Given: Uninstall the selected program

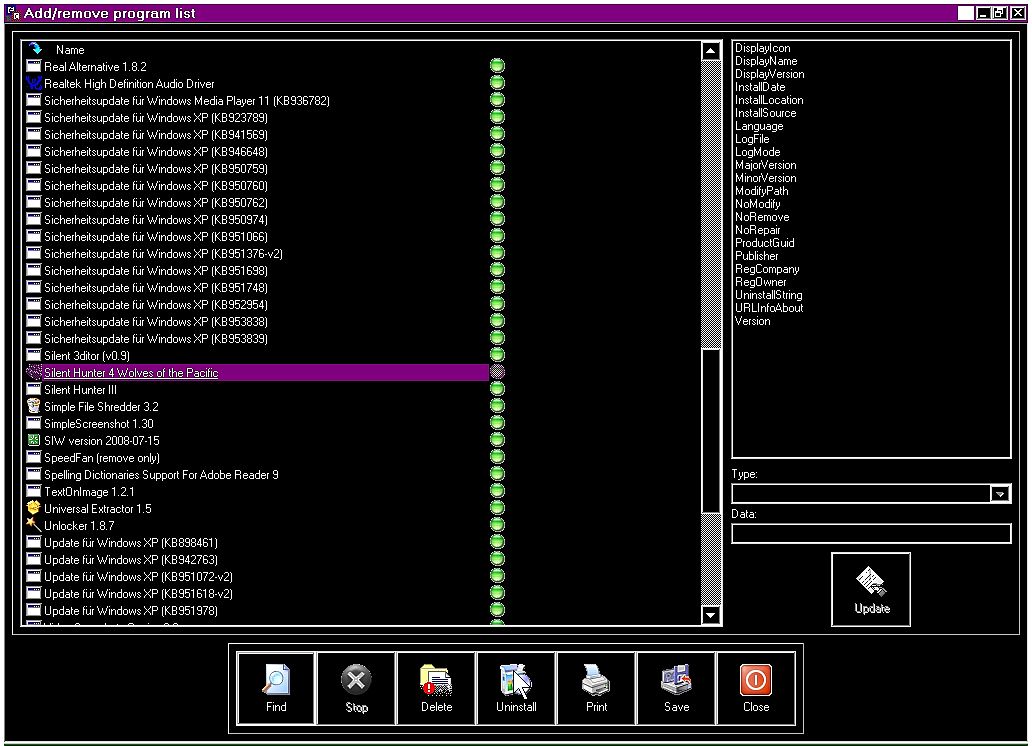Looking at the screenshot, I should pyautogui.click(x=516, y=688).
